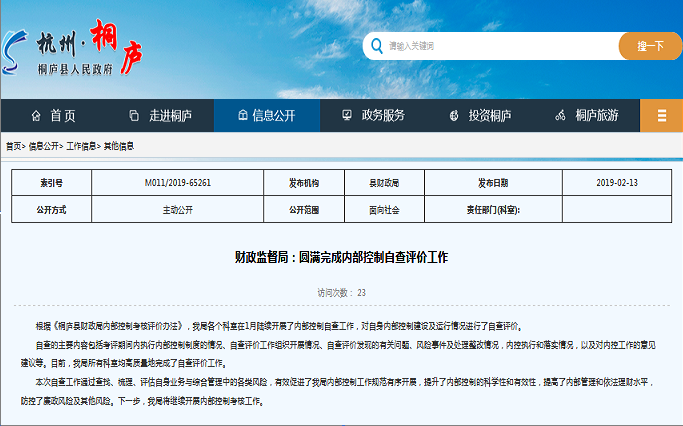
Task: Click the magnifier icon in search box
Action: [x=376, y=46]
